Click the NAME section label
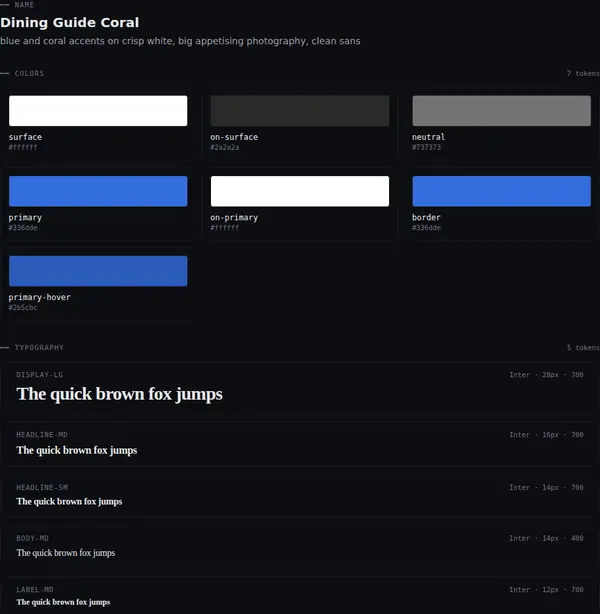 24,5
